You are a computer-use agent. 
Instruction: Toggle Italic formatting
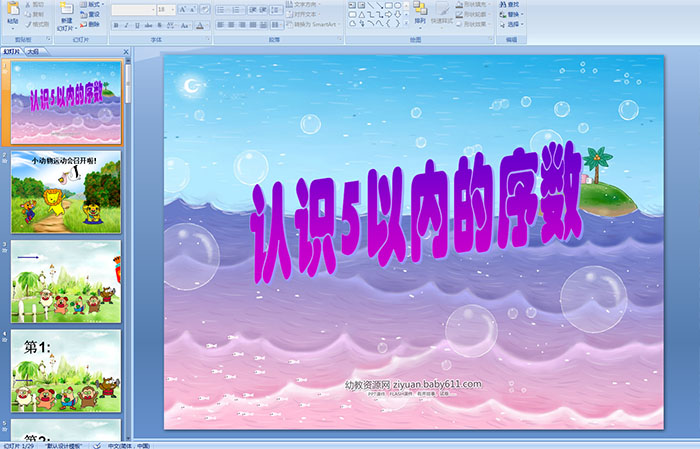(x=126, y=26)
